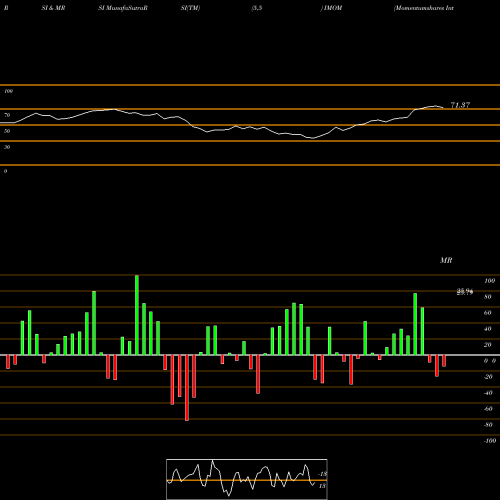Click the 70 level label on RSI axis
This screenshot has width=500, height=500.
coord(7,115)
